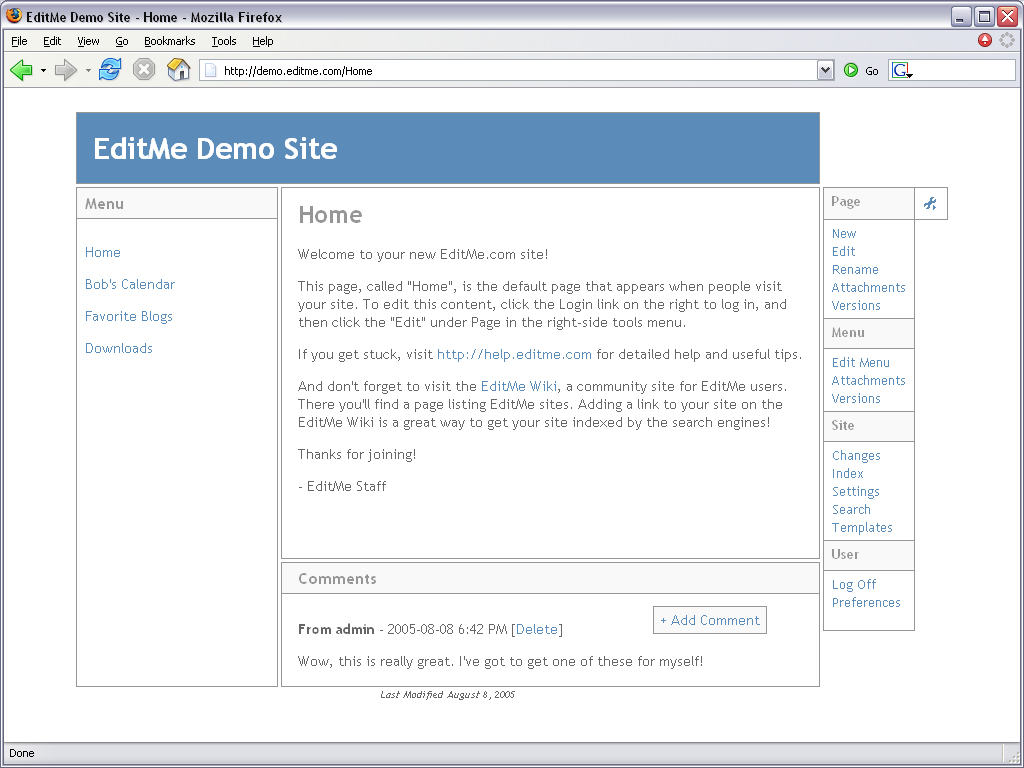Reload the page with the Refresh icon
The width and height of the screenshot is (1024, 768).
(x=110, y=69)
